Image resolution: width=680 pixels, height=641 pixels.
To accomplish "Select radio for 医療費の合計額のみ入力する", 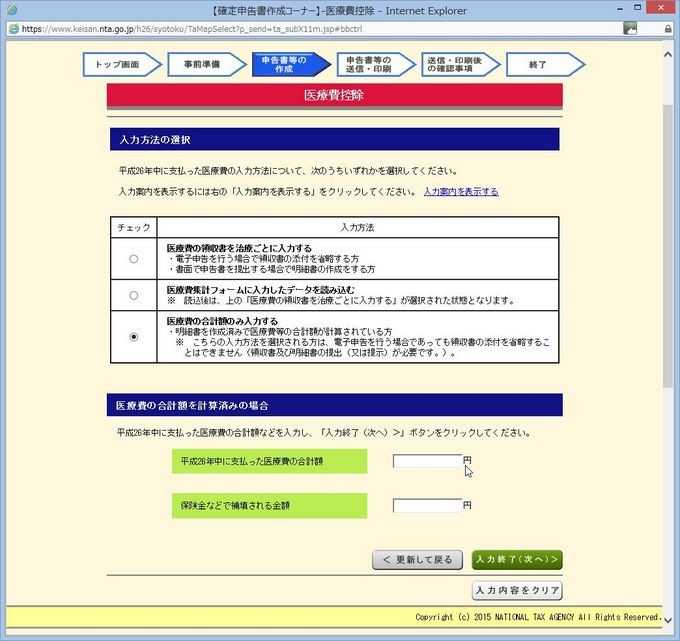I will (134, 337).
